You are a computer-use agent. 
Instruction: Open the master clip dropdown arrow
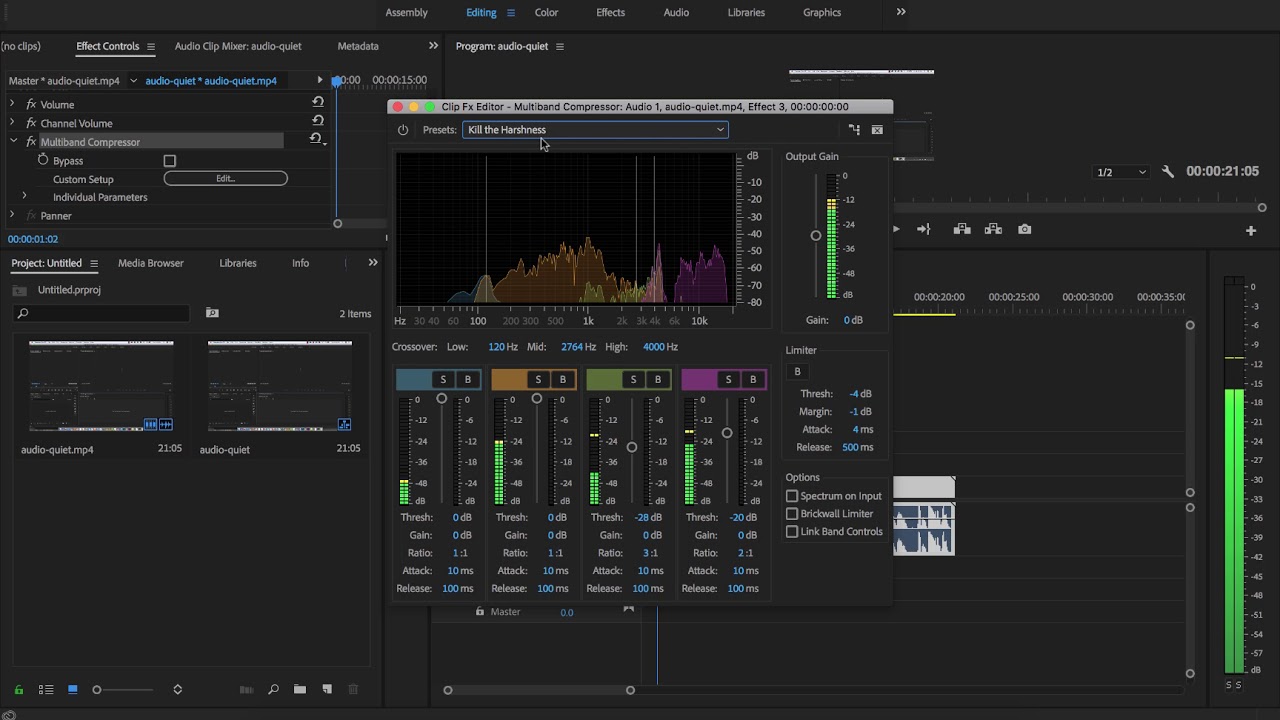click(132, 81)
